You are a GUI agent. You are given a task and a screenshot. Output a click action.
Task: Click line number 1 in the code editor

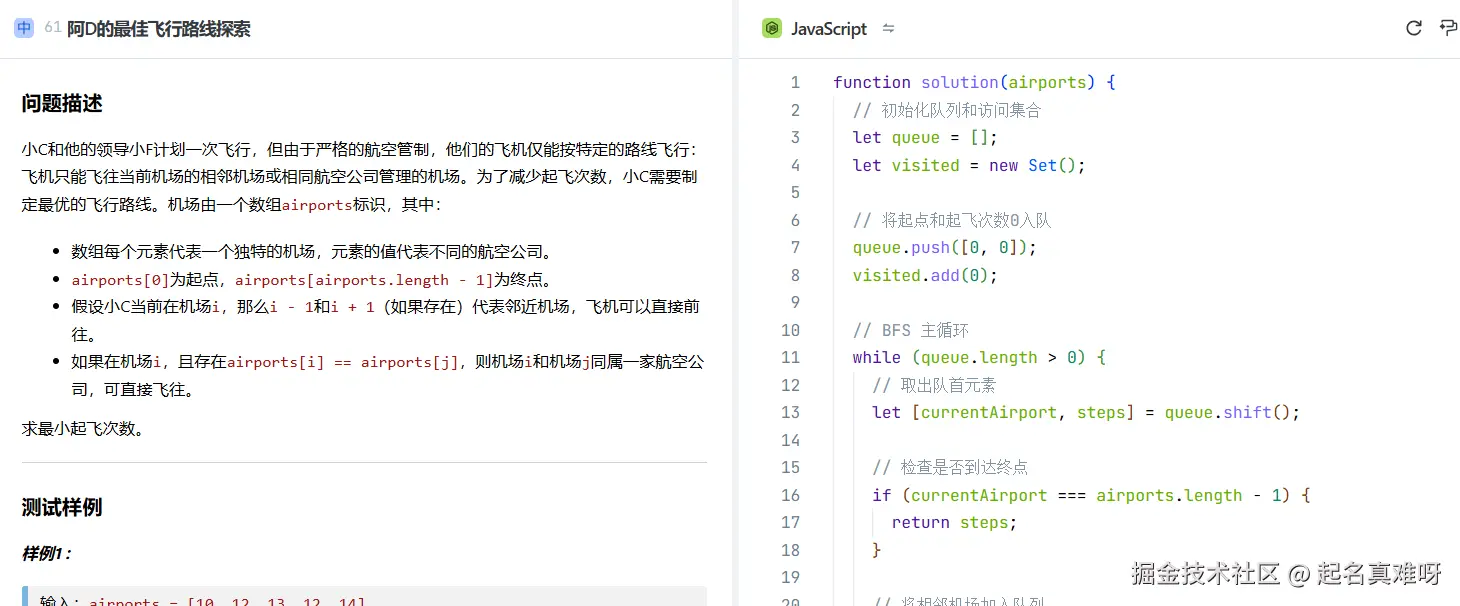794,82
